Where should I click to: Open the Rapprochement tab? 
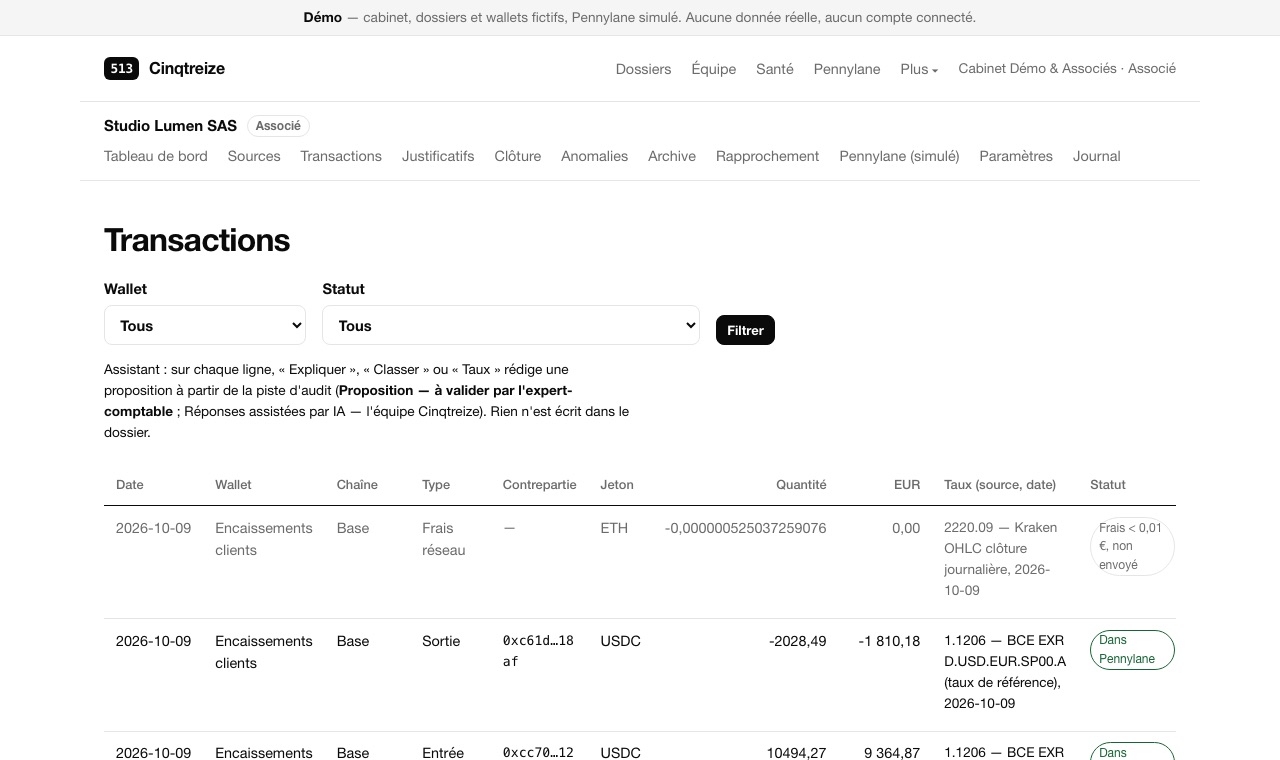[767, 156]
